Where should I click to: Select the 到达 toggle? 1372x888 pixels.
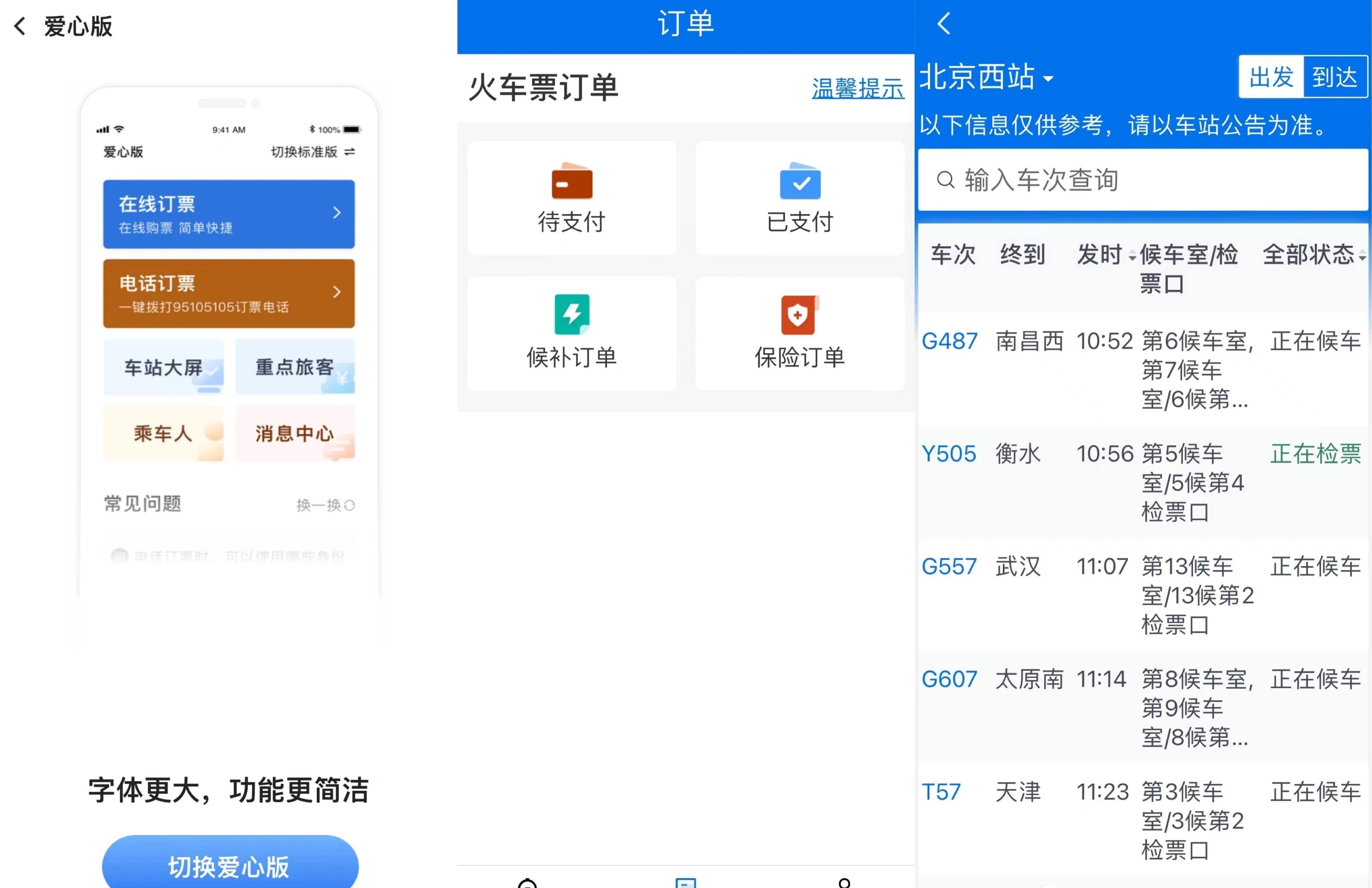(1335, 77)
